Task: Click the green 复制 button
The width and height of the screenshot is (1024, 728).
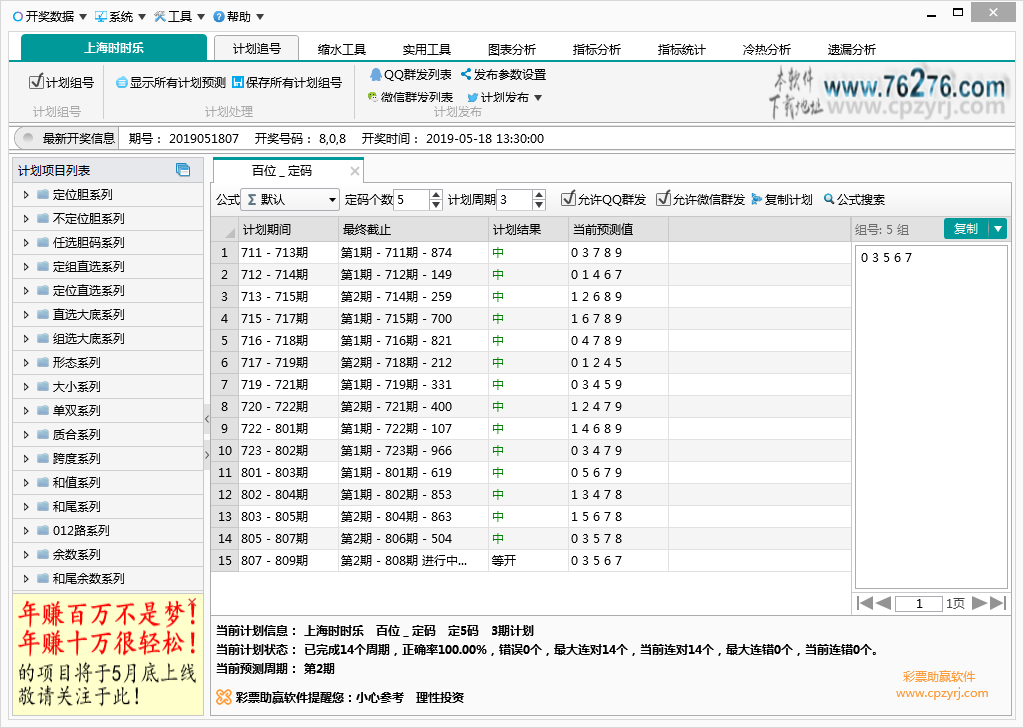Action: (967, 229)
